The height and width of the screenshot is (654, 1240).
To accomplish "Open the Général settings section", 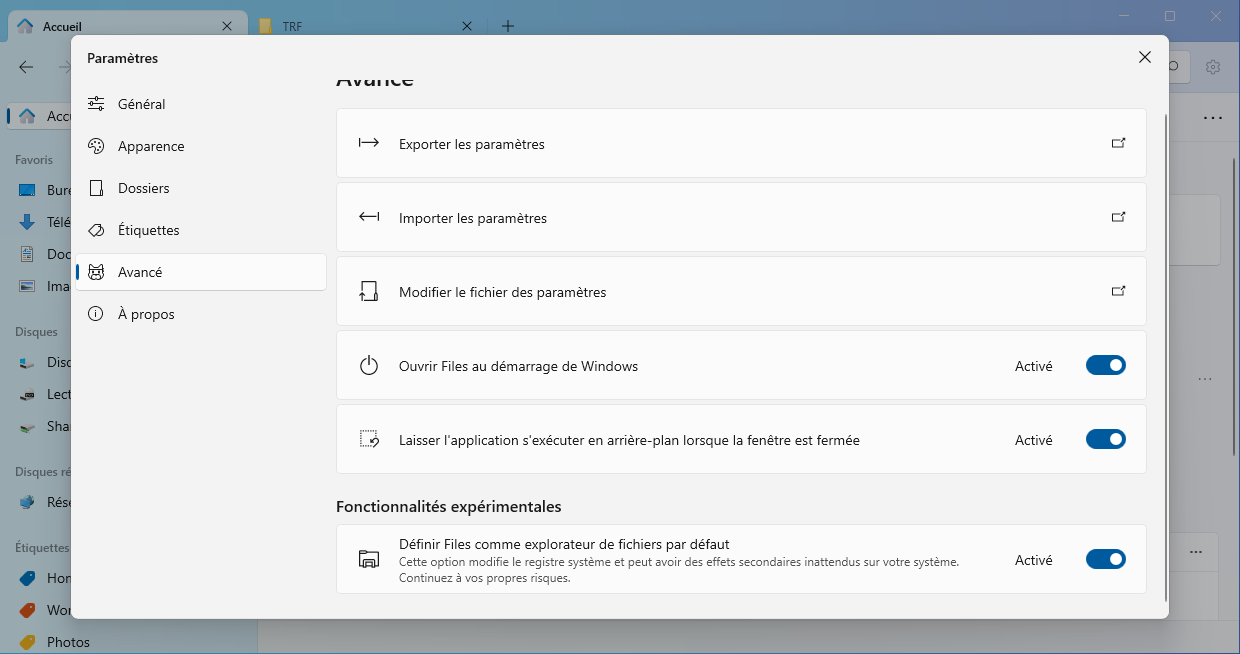I will (x=141, y=104).
